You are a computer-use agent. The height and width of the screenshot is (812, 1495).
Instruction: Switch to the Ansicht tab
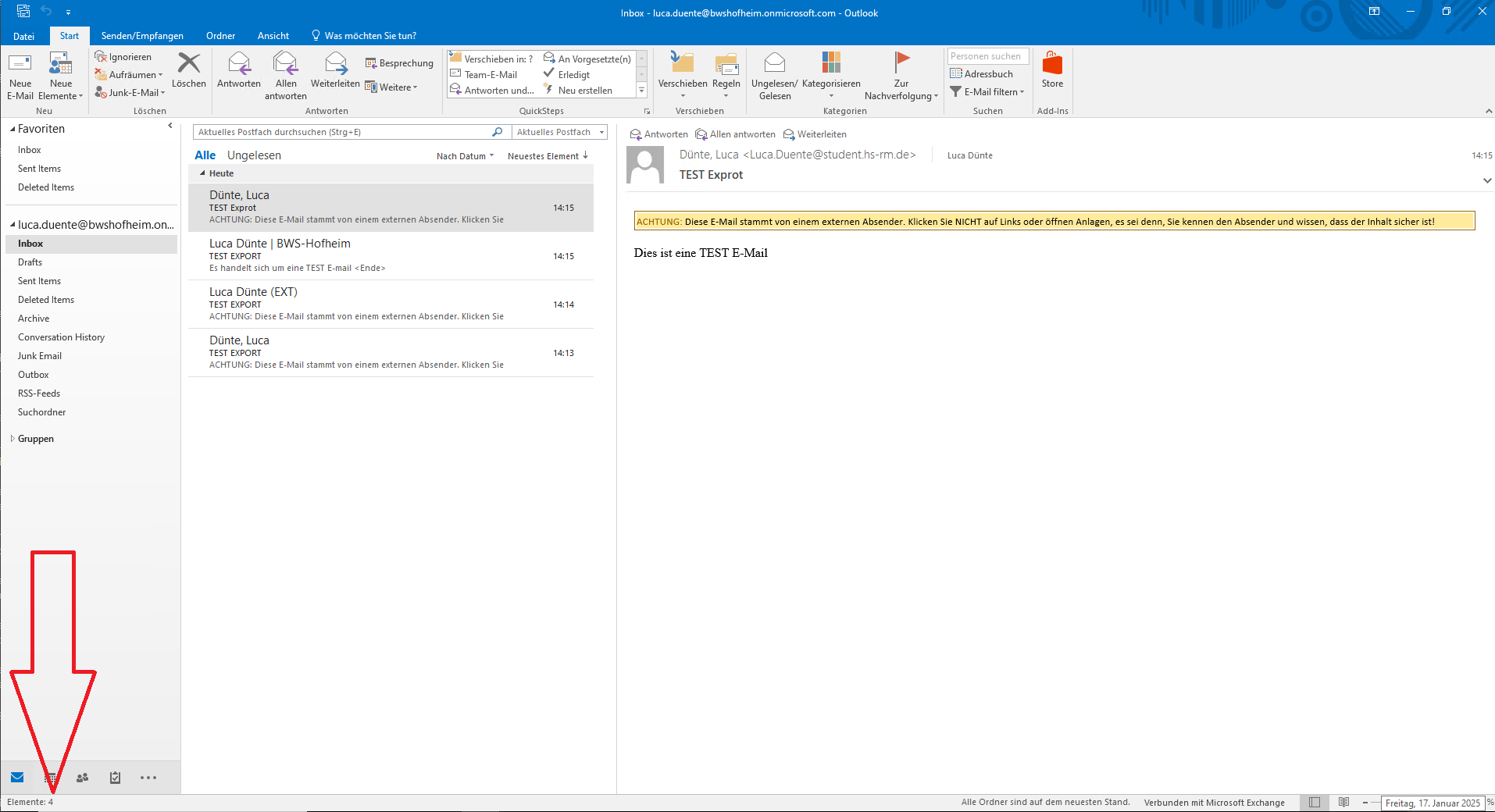point(273,36)
